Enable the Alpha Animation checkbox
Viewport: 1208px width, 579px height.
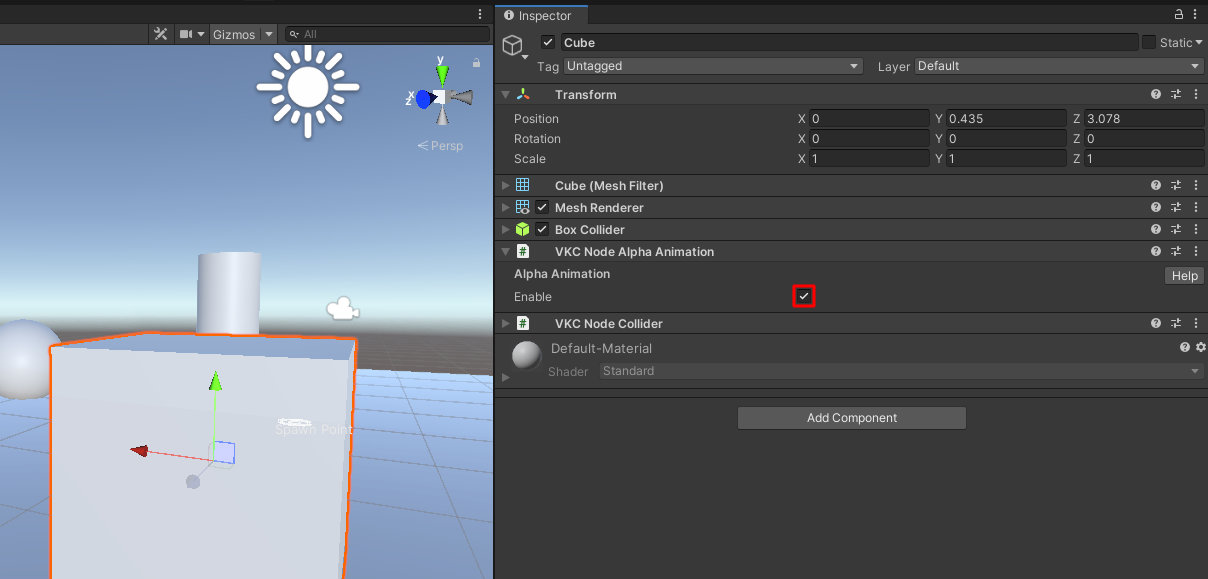(804, 296)
